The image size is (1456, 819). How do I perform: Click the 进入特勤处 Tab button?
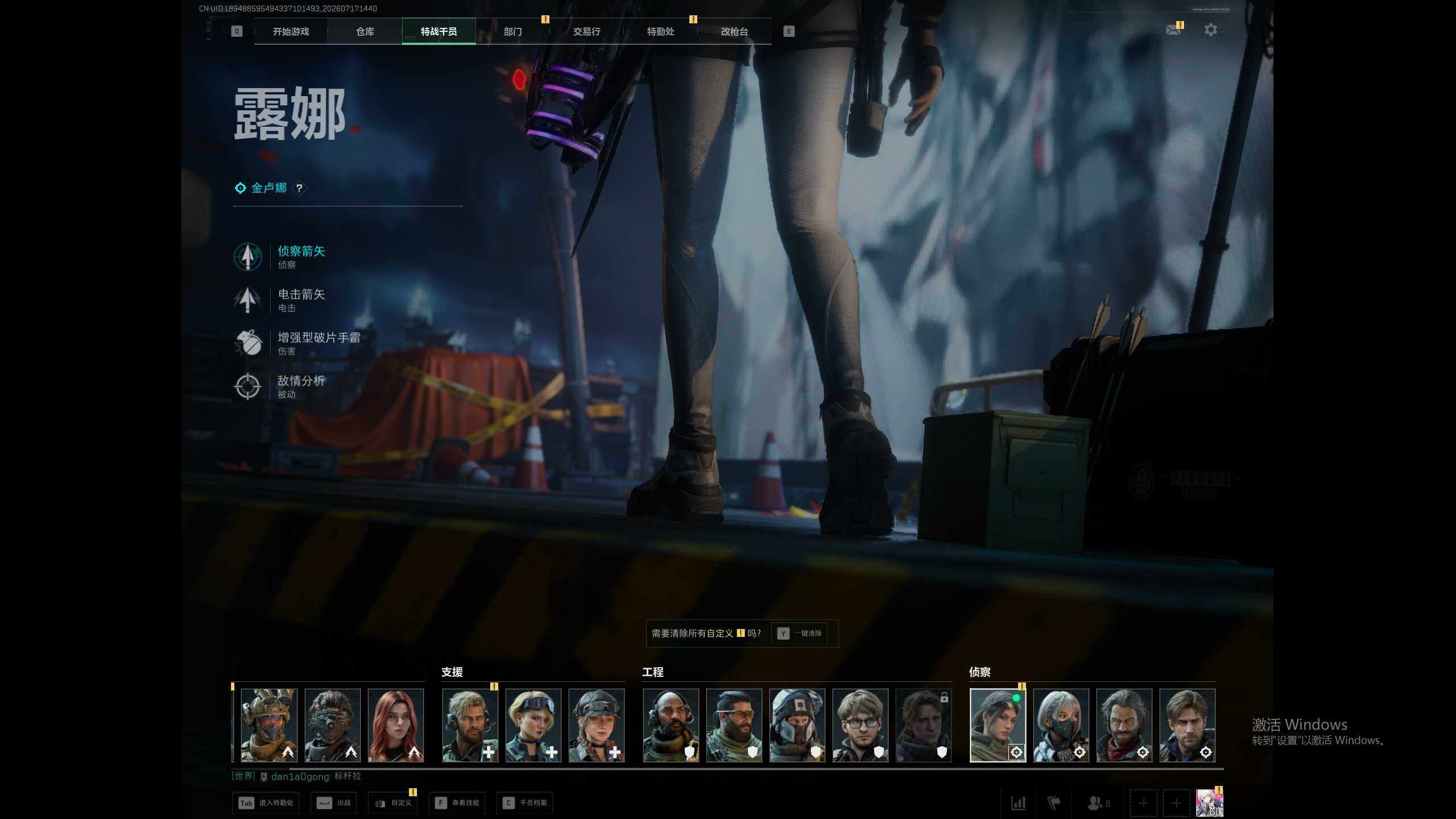[x=266, y=803]
